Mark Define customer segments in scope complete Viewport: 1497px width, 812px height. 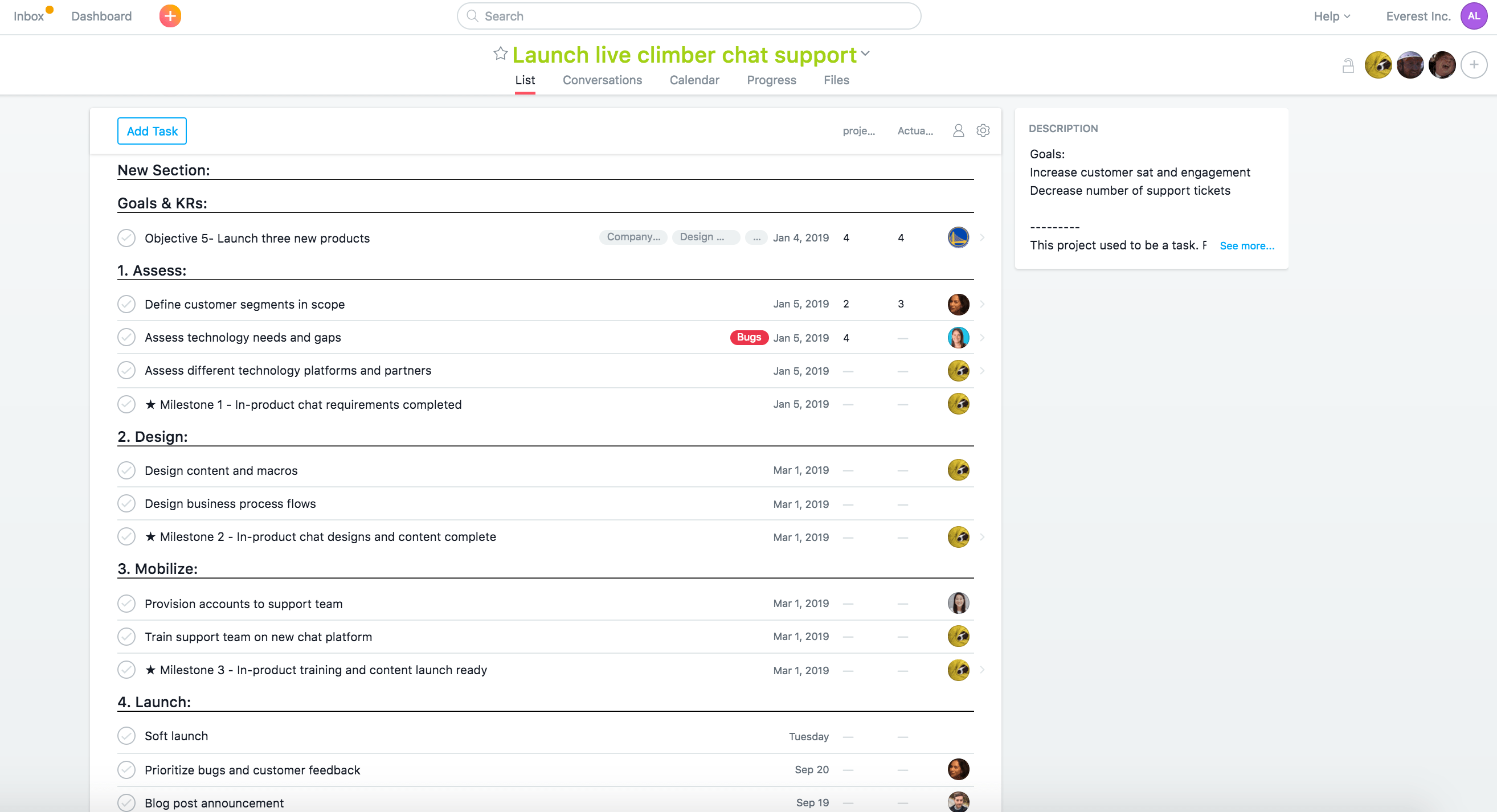126,304
